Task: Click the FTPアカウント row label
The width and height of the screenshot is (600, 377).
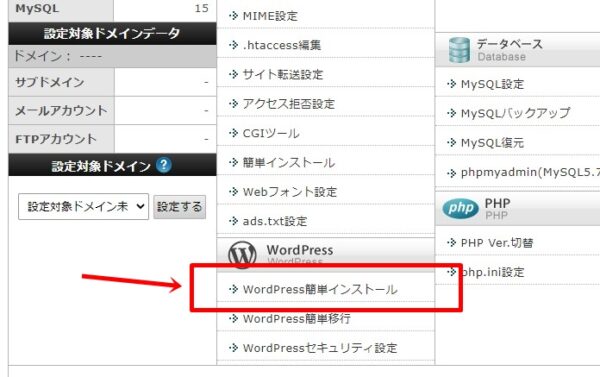Action: click(x=56, y=139)
